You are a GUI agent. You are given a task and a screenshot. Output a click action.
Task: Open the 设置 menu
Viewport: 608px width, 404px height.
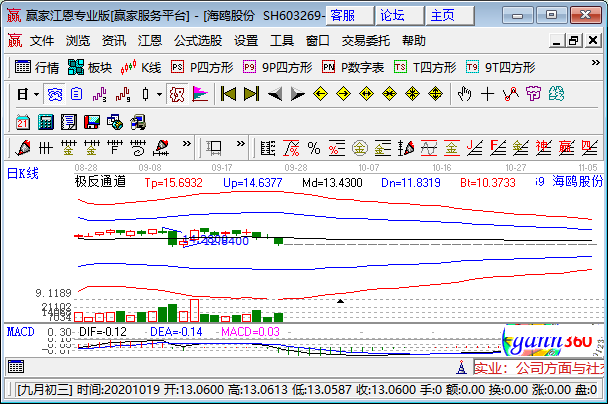tap(246, 41)
